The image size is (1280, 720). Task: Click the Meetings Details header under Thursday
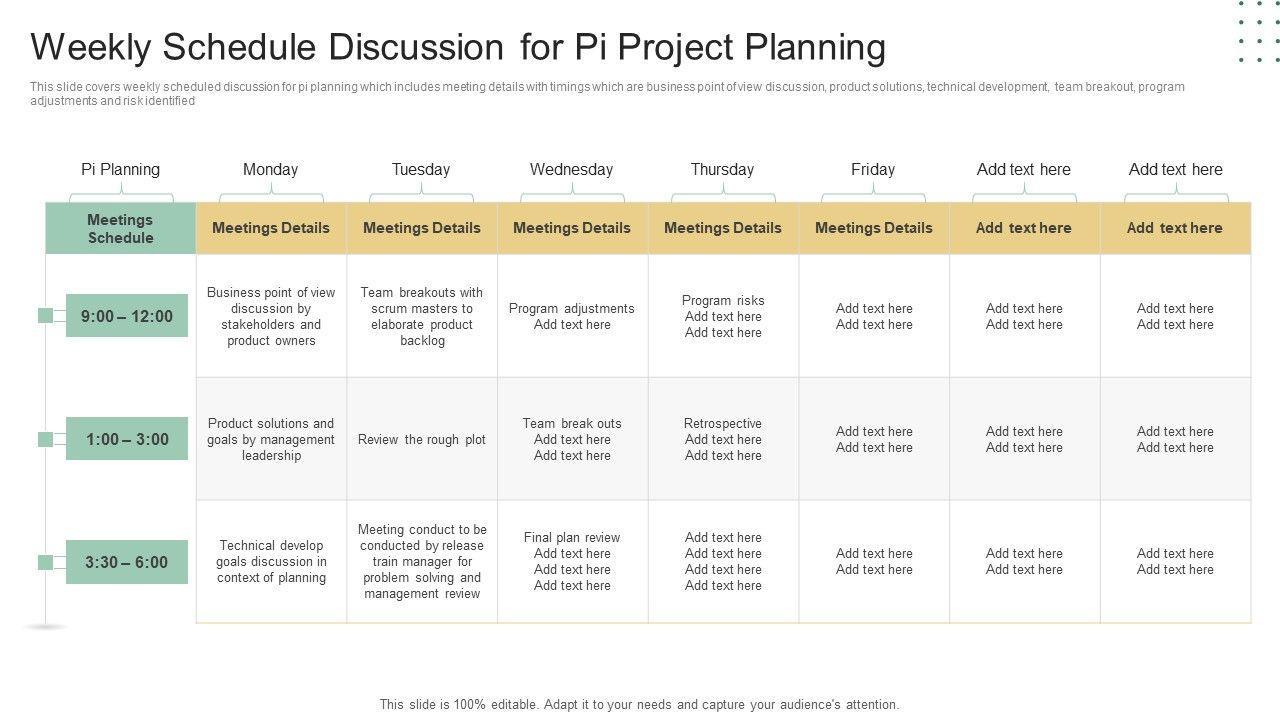tap(723, 228)
